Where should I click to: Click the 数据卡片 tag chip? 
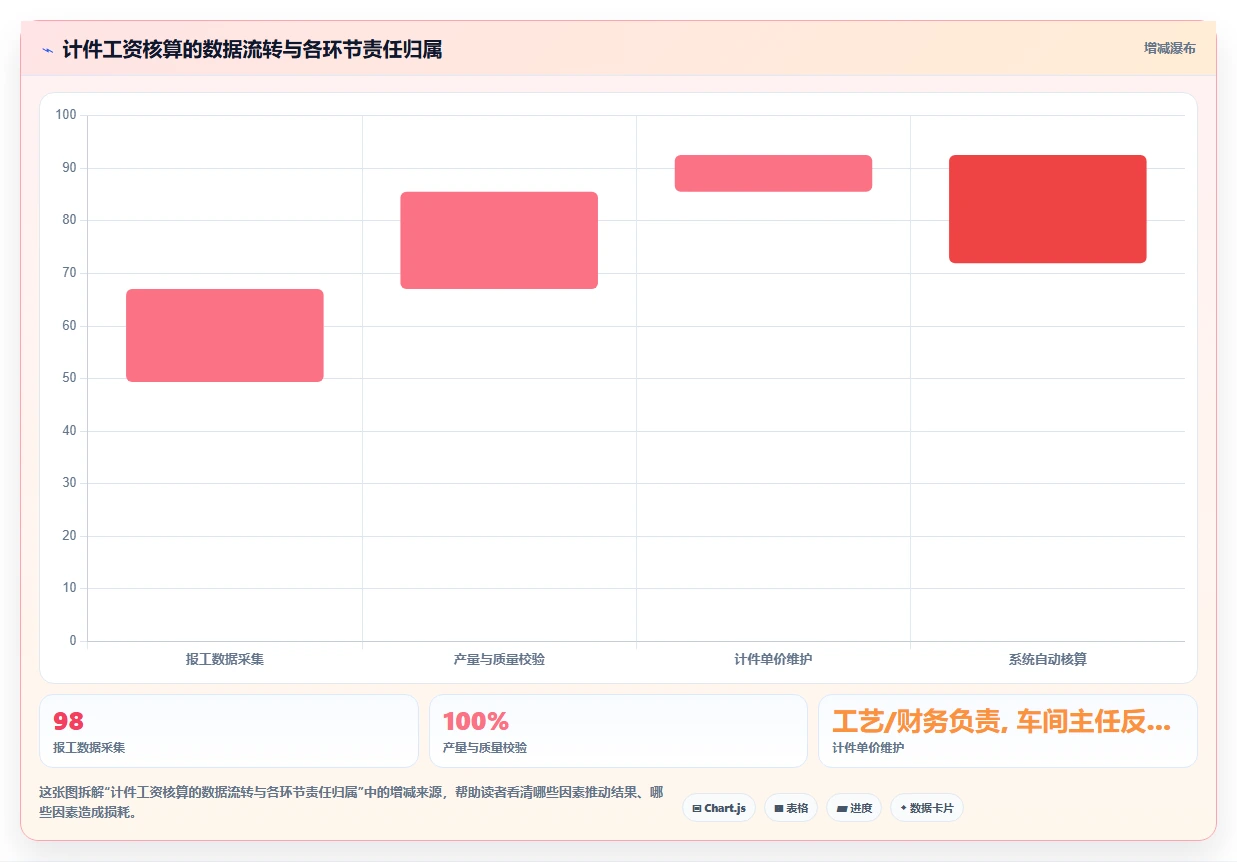coord(927,808)
